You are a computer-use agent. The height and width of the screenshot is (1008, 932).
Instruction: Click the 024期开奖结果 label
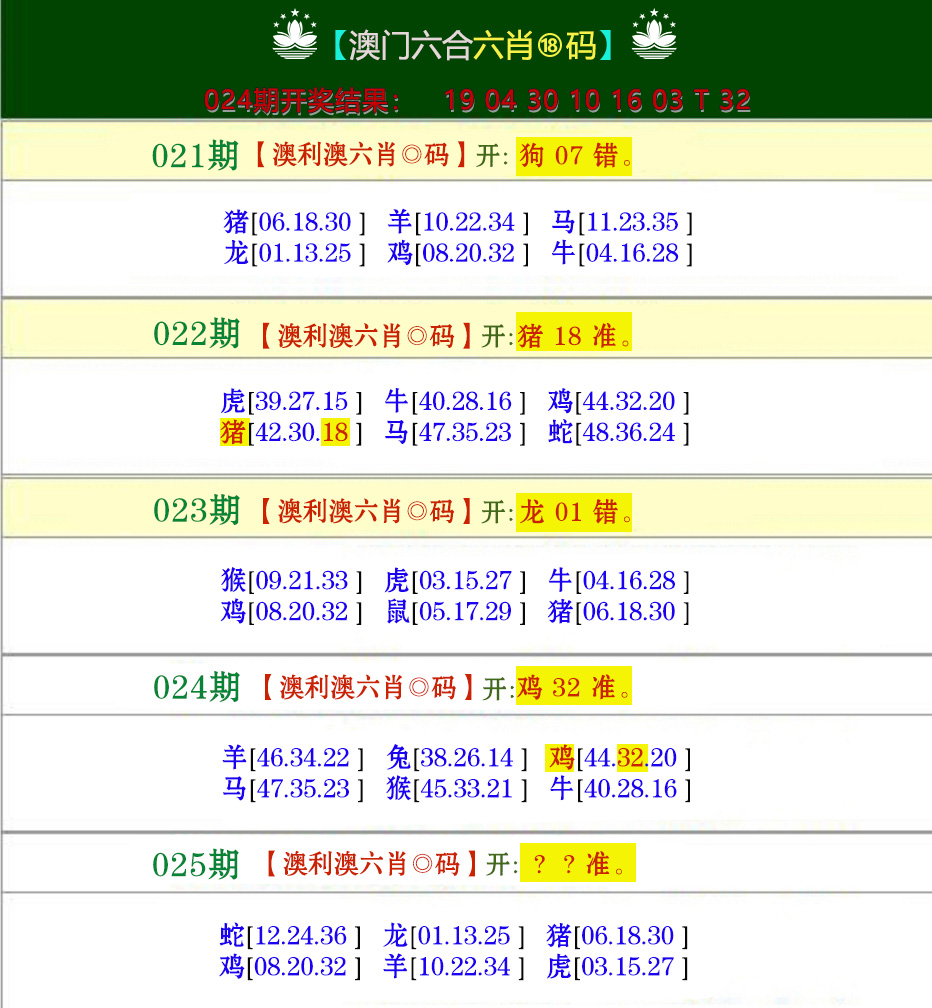pos(302,101)
